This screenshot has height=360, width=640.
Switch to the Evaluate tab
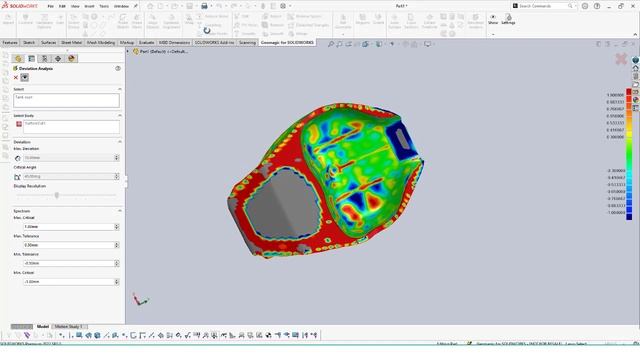click(x=147, y=42)
